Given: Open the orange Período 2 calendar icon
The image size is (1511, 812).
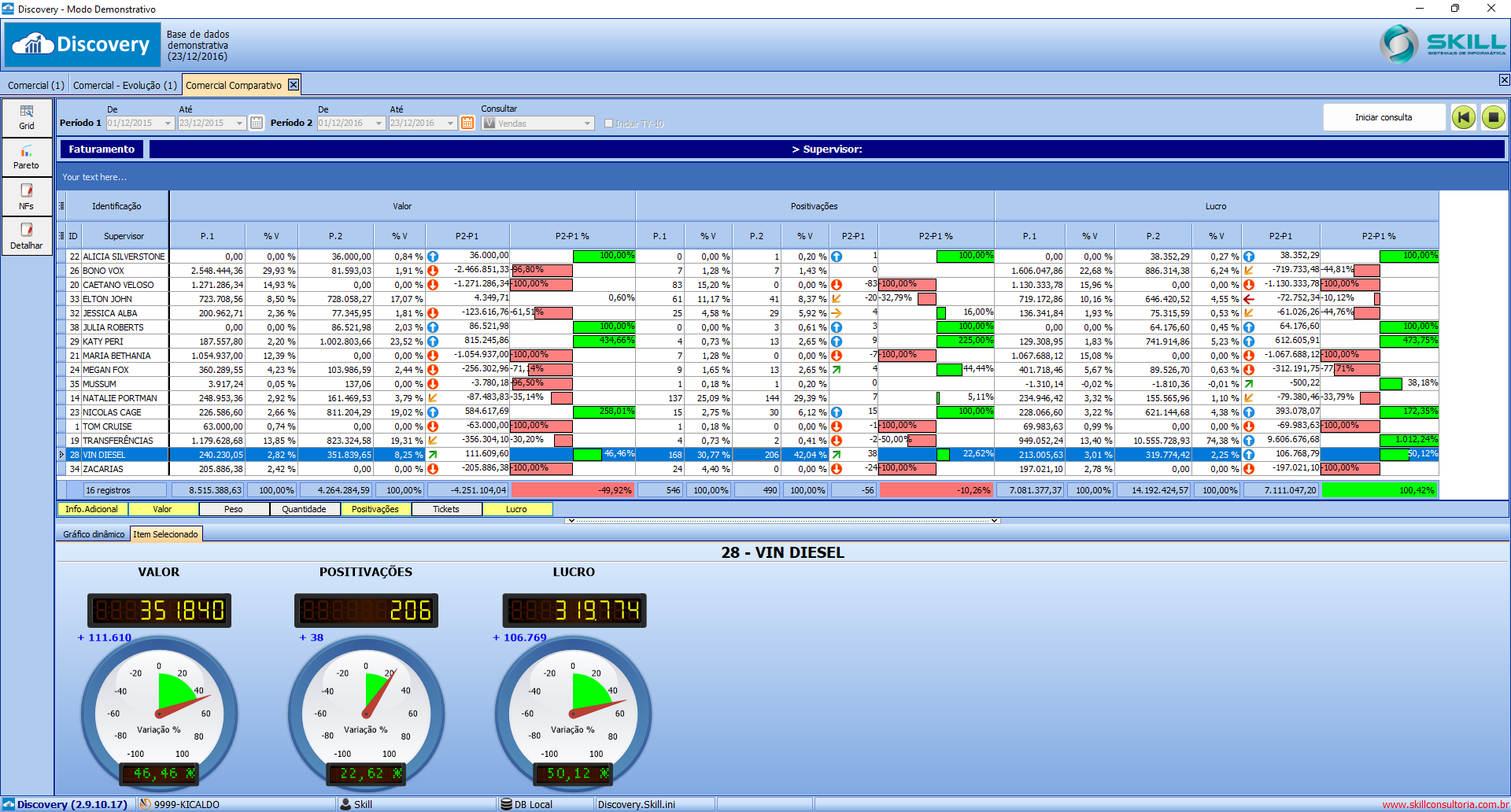Looking at the screenshot, I should point(467,123).
